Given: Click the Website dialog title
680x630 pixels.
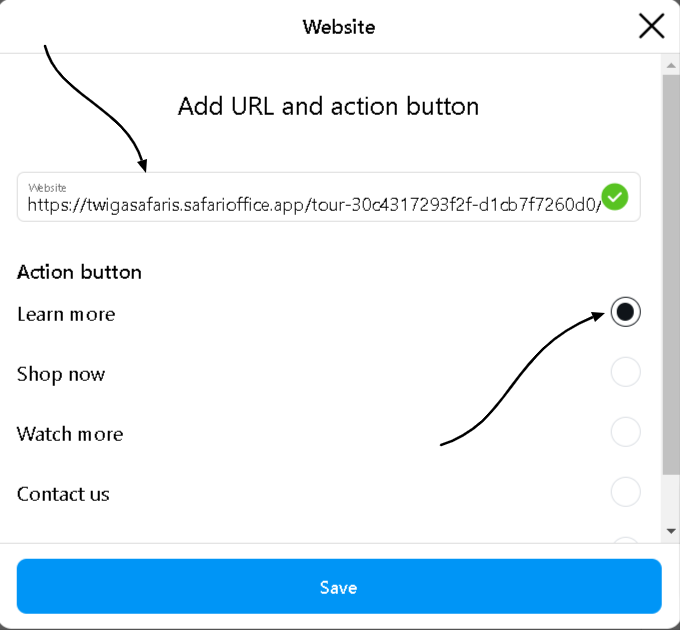Looking at the screenshot, I should (x=339, y=27).
